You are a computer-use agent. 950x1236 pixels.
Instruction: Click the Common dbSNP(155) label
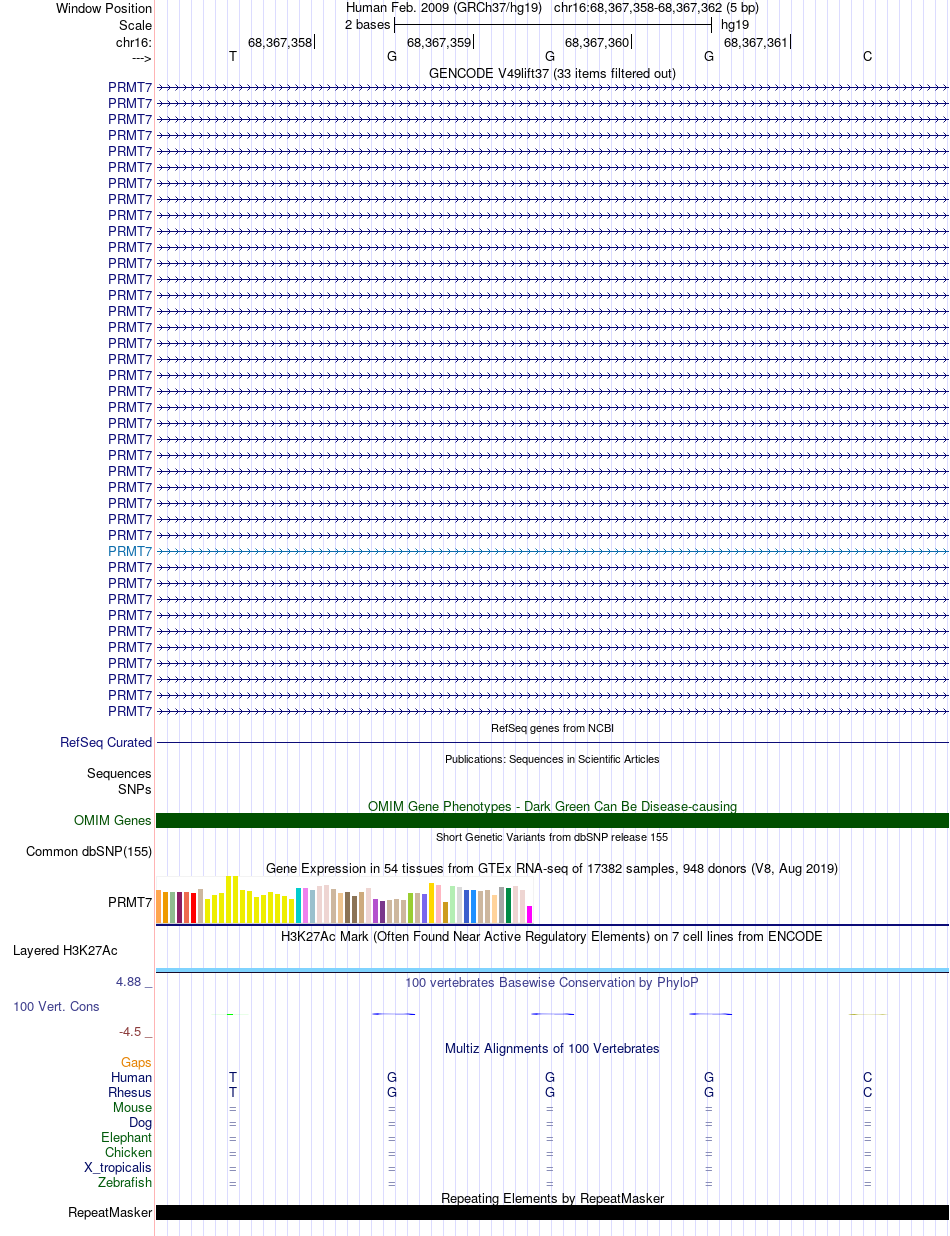pos(89,852)
